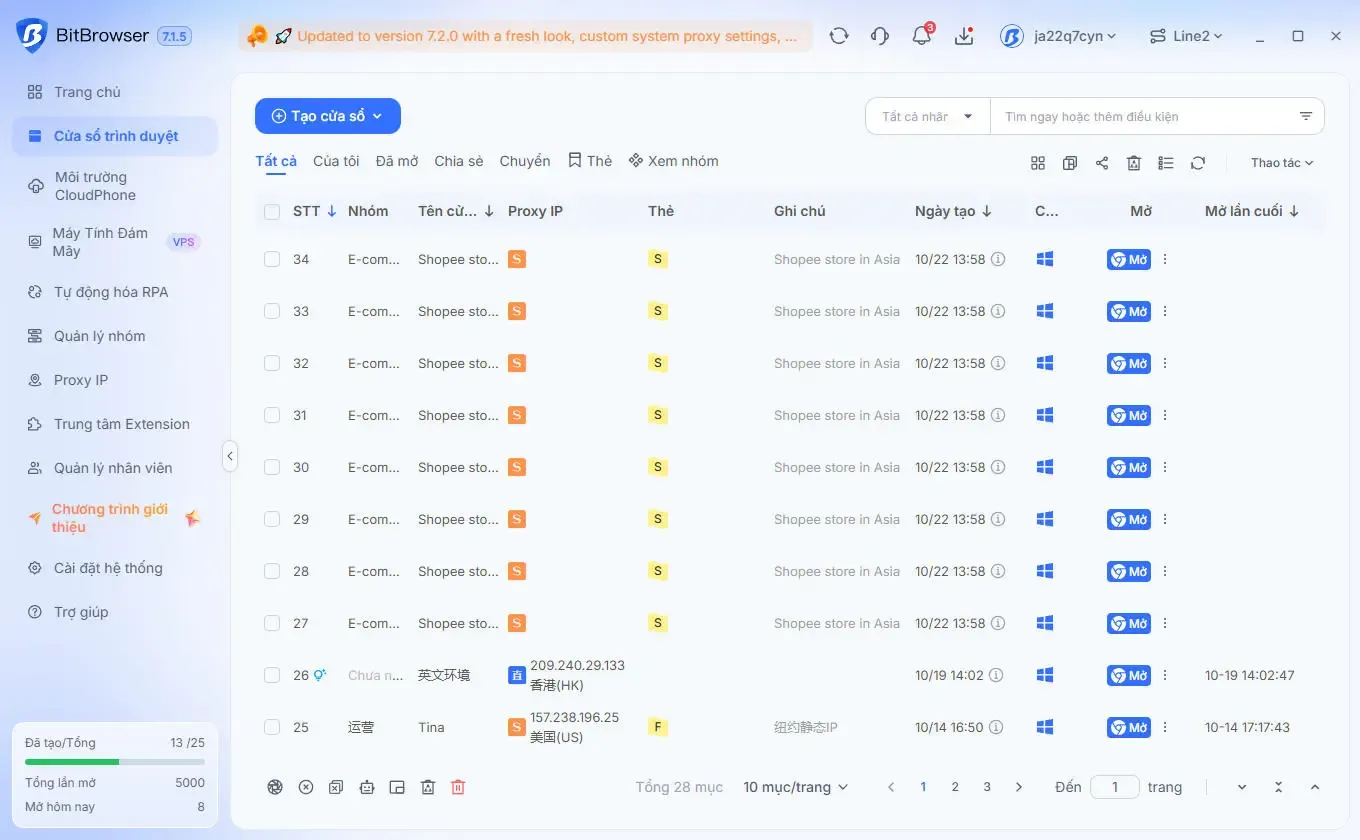The image size is (1360, 840).
Task: Expand the Thao tác dropdown
Action: tap(1282, 163)
